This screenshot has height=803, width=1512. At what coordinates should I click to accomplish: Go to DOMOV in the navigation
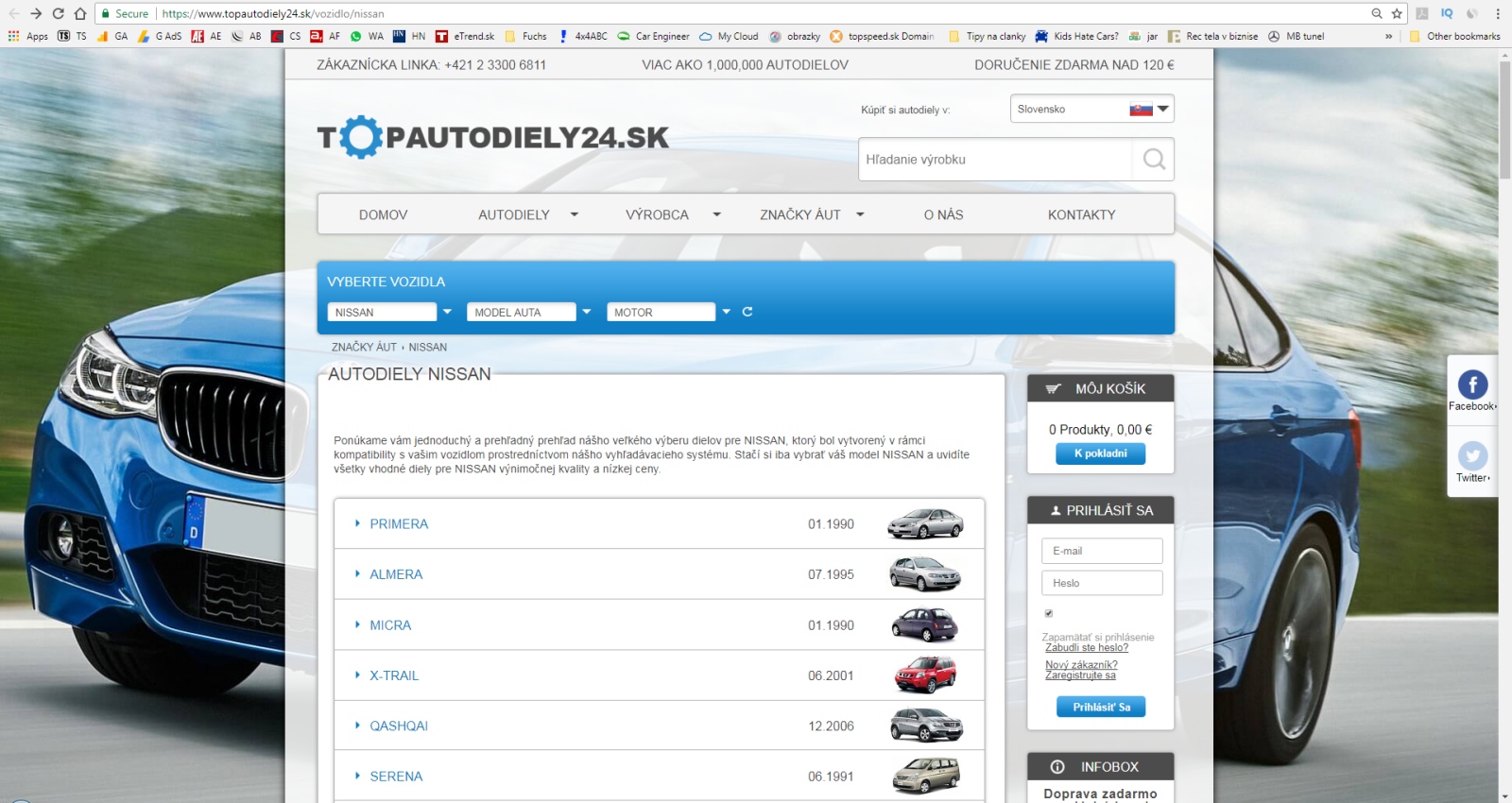(x=383, y=214)
